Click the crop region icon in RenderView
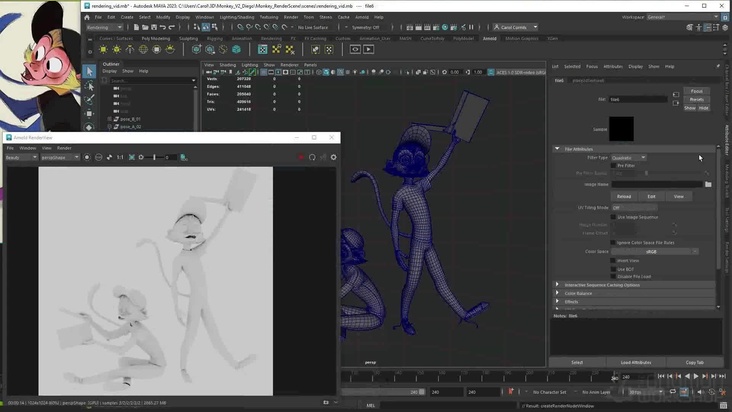732x412 pixels. click(x=132, y=157)
